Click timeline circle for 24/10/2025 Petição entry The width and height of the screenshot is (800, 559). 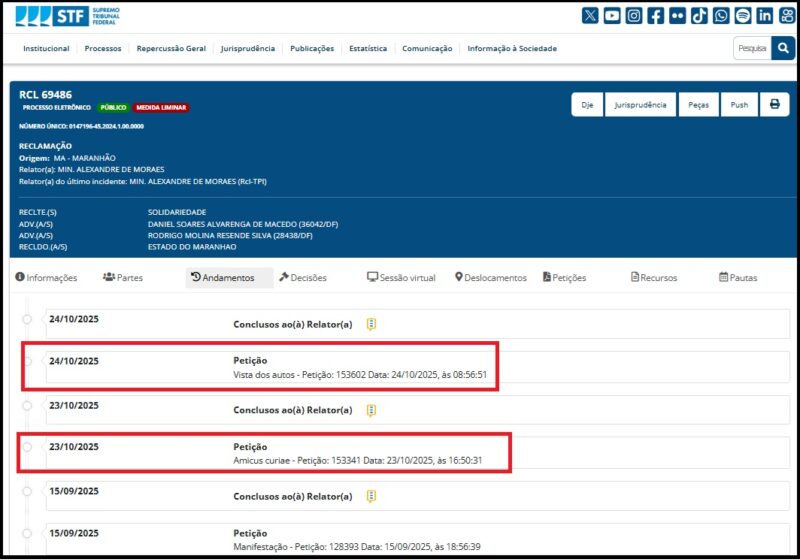[27, 362]
